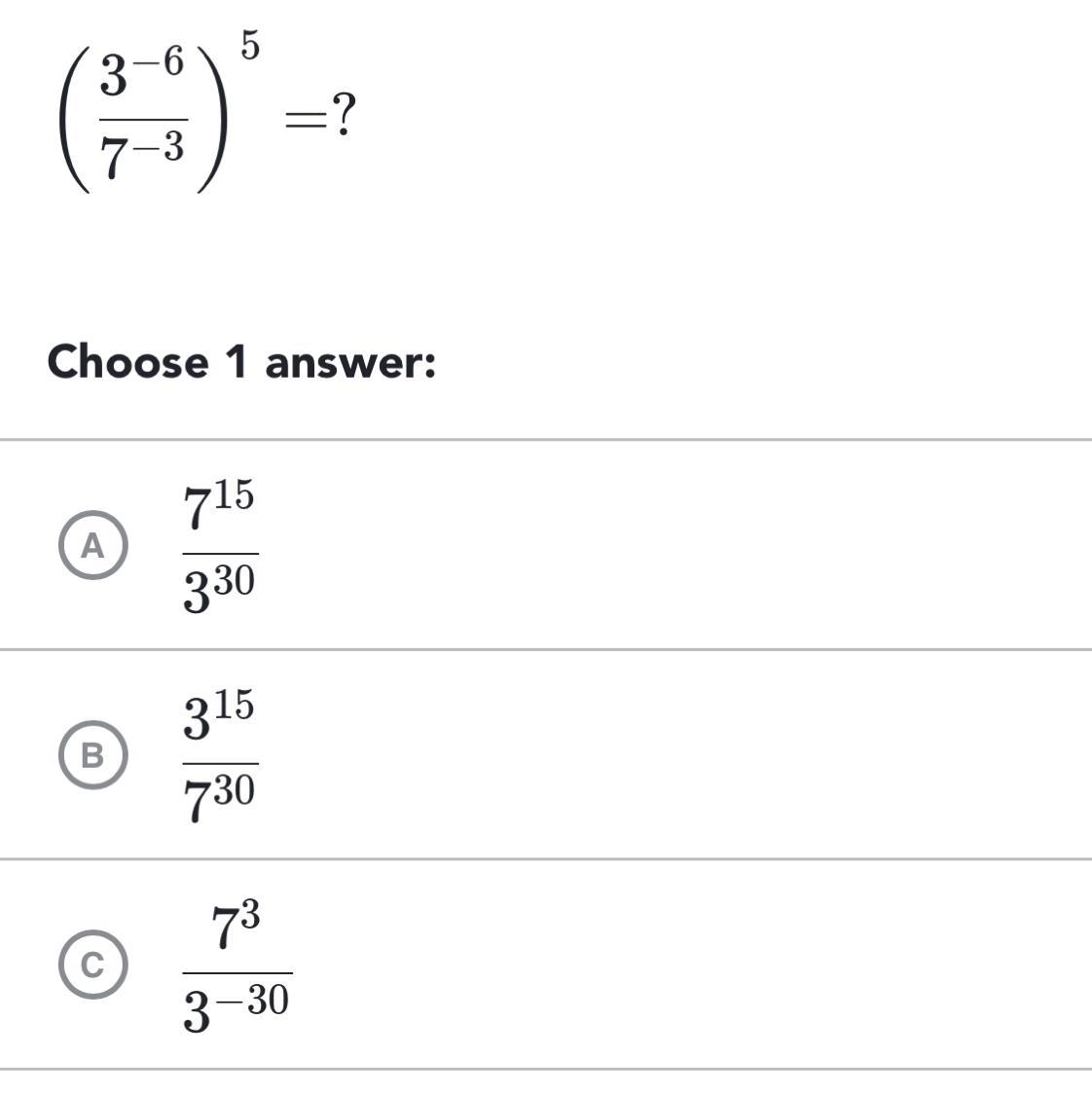
Task: Select answer choice C radio button
Action: [x=92, y=965]
